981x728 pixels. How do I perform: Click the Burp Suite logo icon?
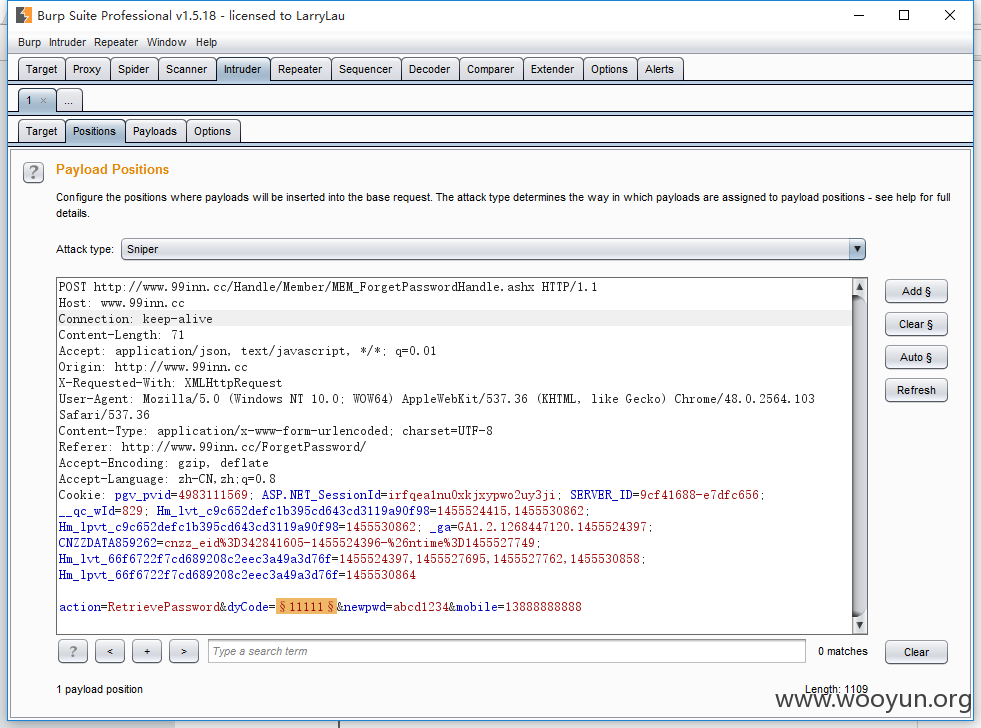tap(24, 15)
